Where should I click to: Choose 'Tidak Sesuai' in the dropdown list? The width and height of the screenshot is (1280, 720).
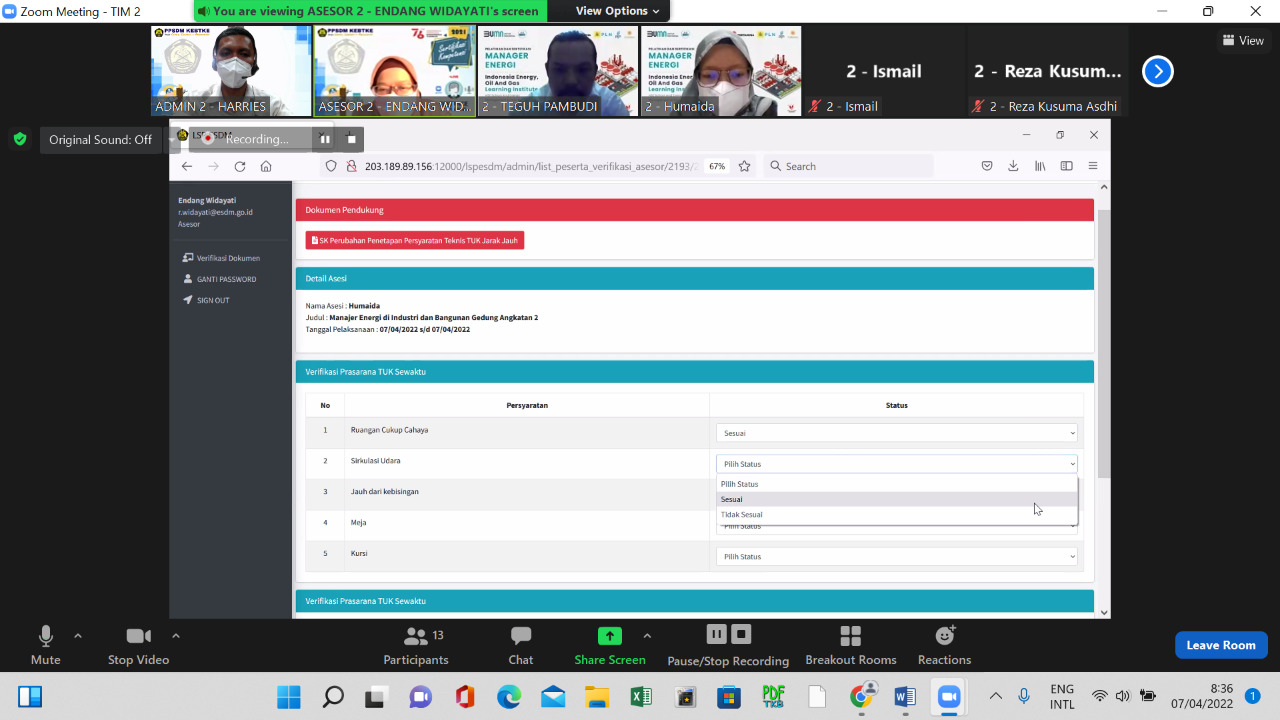tap(897, 514)
